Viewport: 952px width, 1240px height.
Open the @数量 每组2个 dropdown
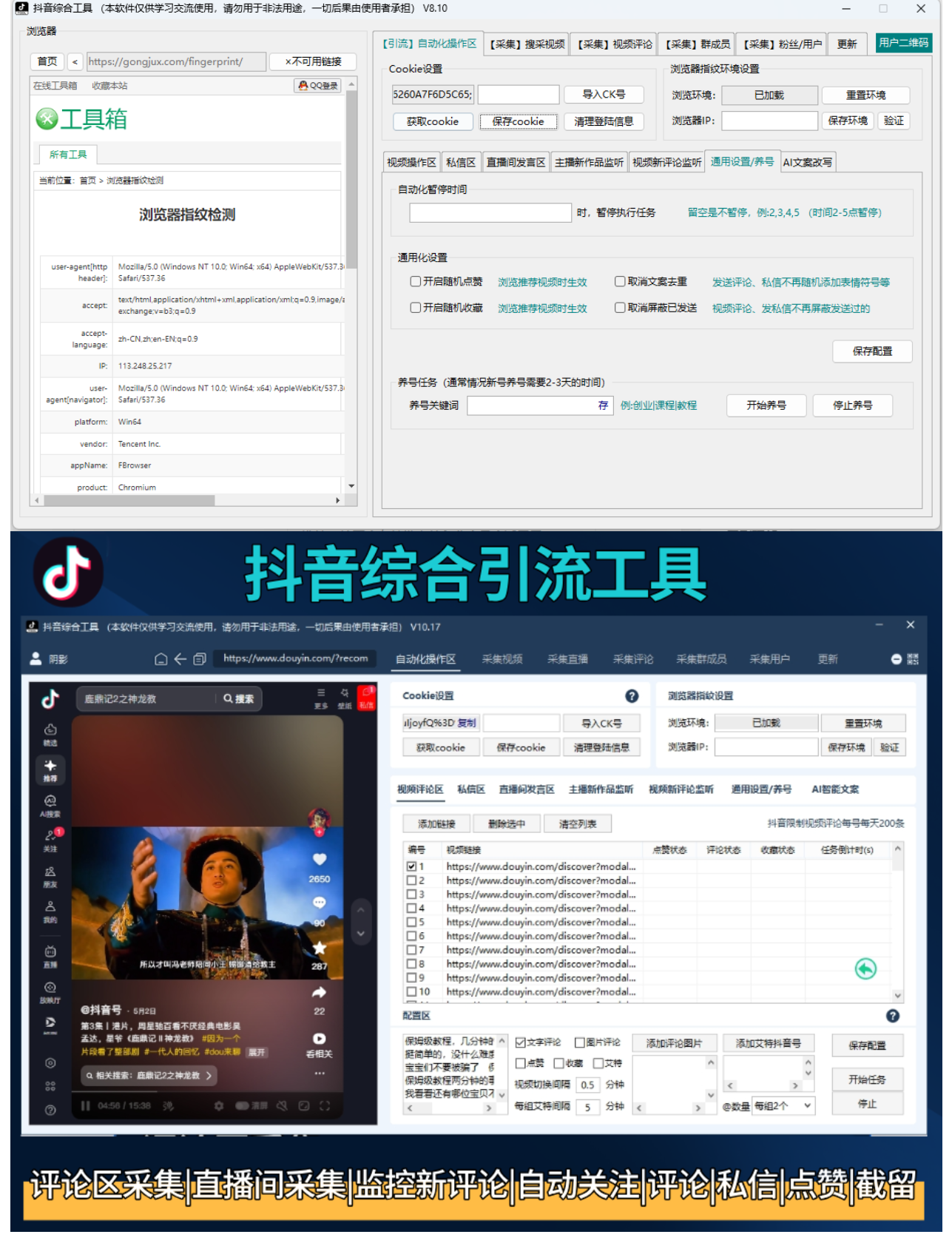coord(783,1105)
